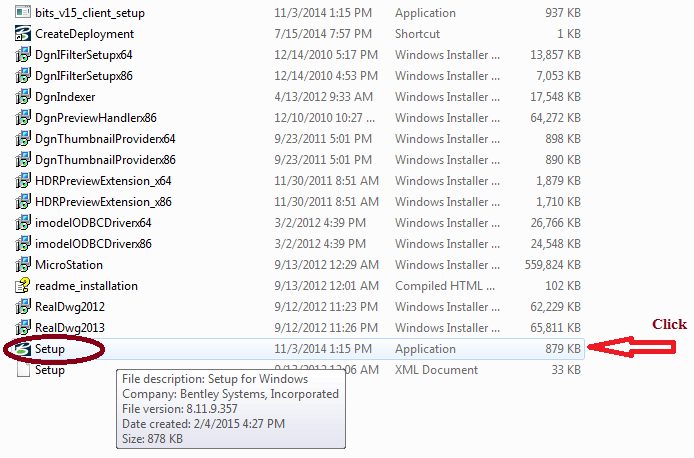The width and height of the screenshot is (694, 458).
Task: Click the Setup XML document icon
Action: (23, 370)
